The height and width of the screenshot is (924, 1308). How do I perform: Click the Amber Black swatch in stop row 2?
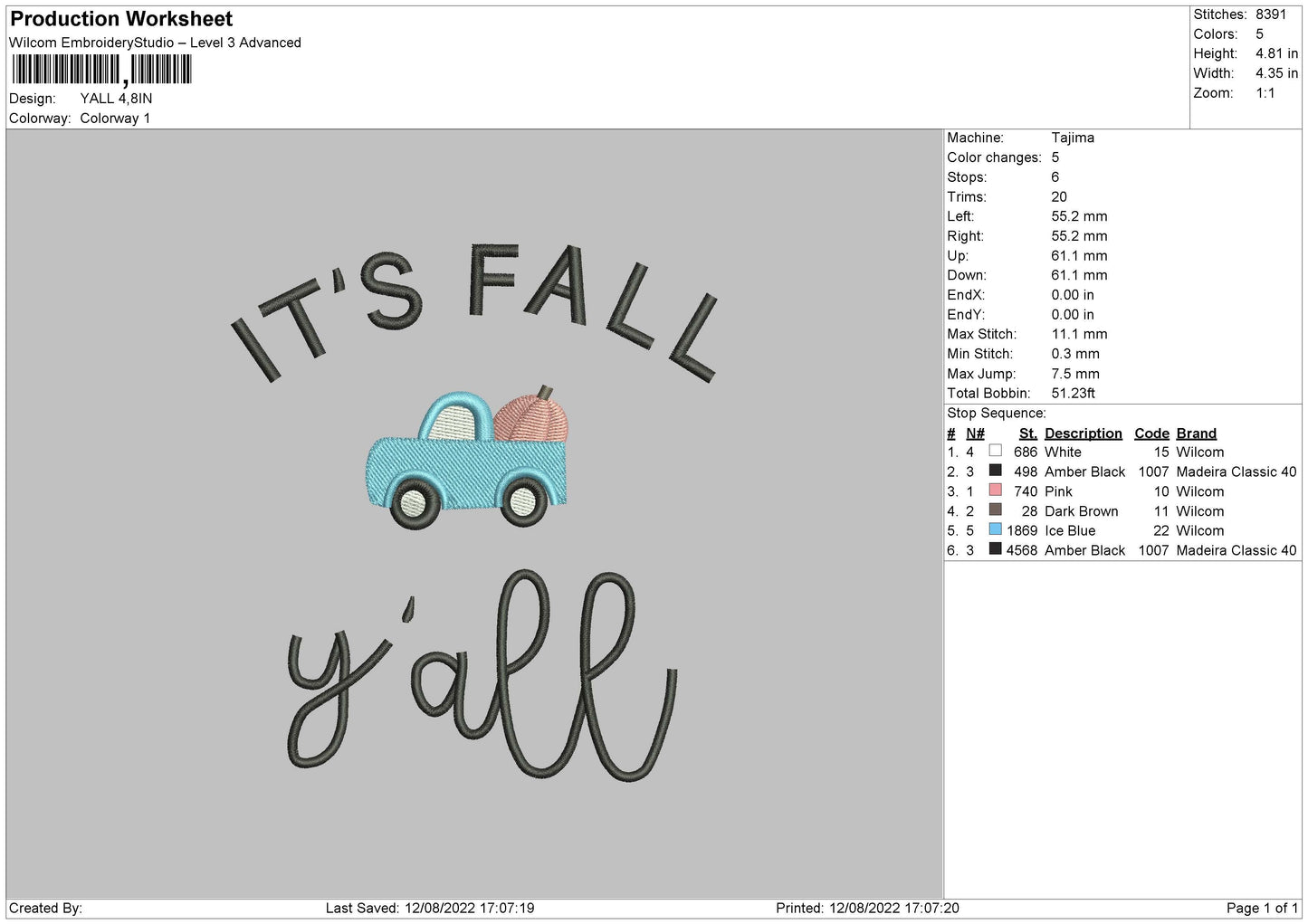pyautogui.click(x=996, y=471)
